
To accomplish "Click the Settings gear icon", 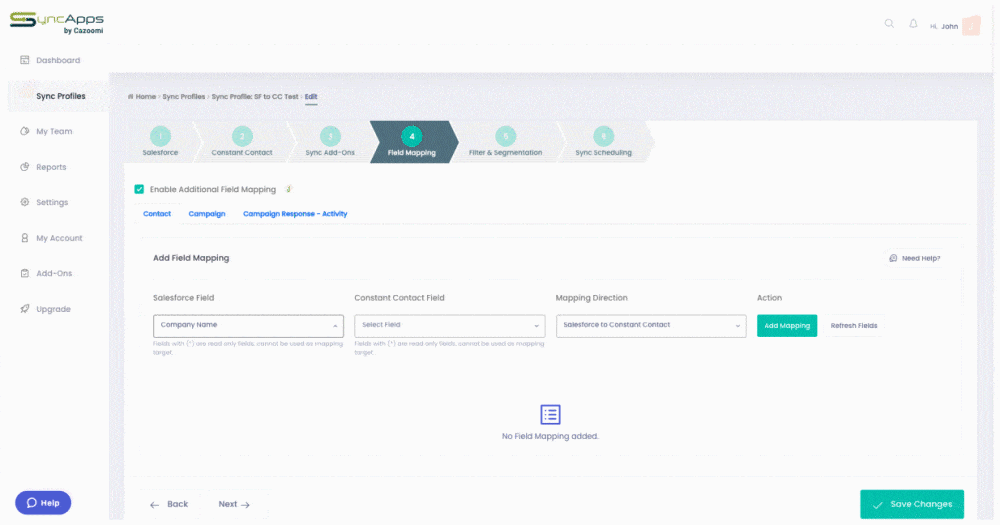I will (24, 202).
